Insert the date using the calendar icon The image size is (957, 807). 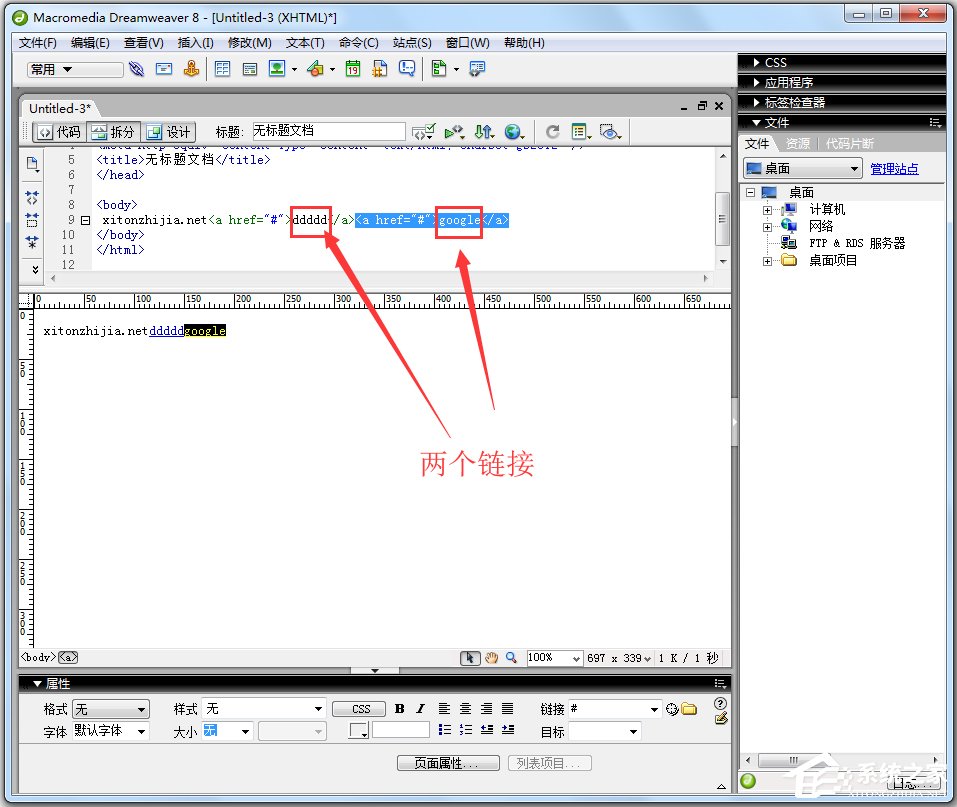click(352, 68)
